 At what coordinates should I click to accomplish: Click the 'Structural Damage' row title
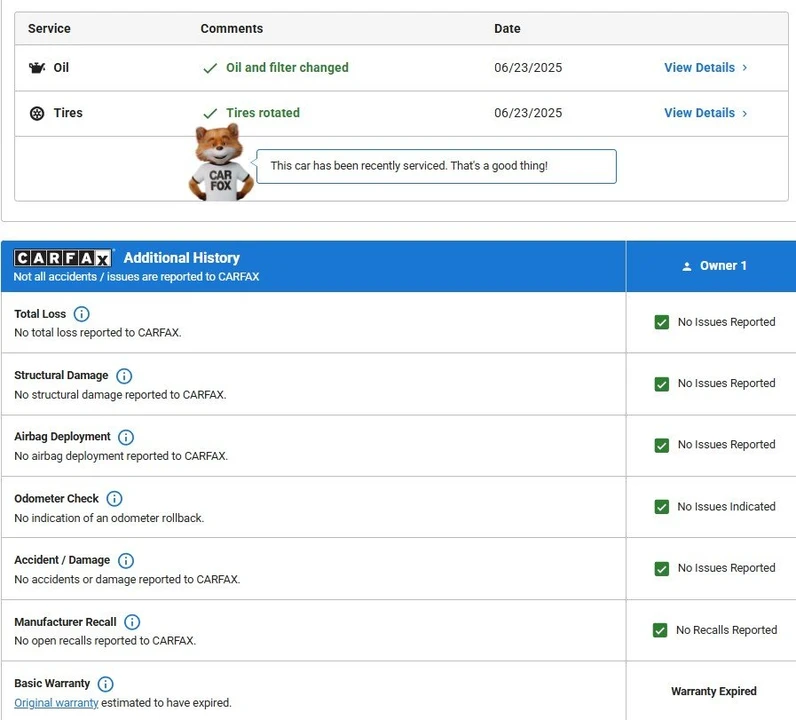(61, 375)
